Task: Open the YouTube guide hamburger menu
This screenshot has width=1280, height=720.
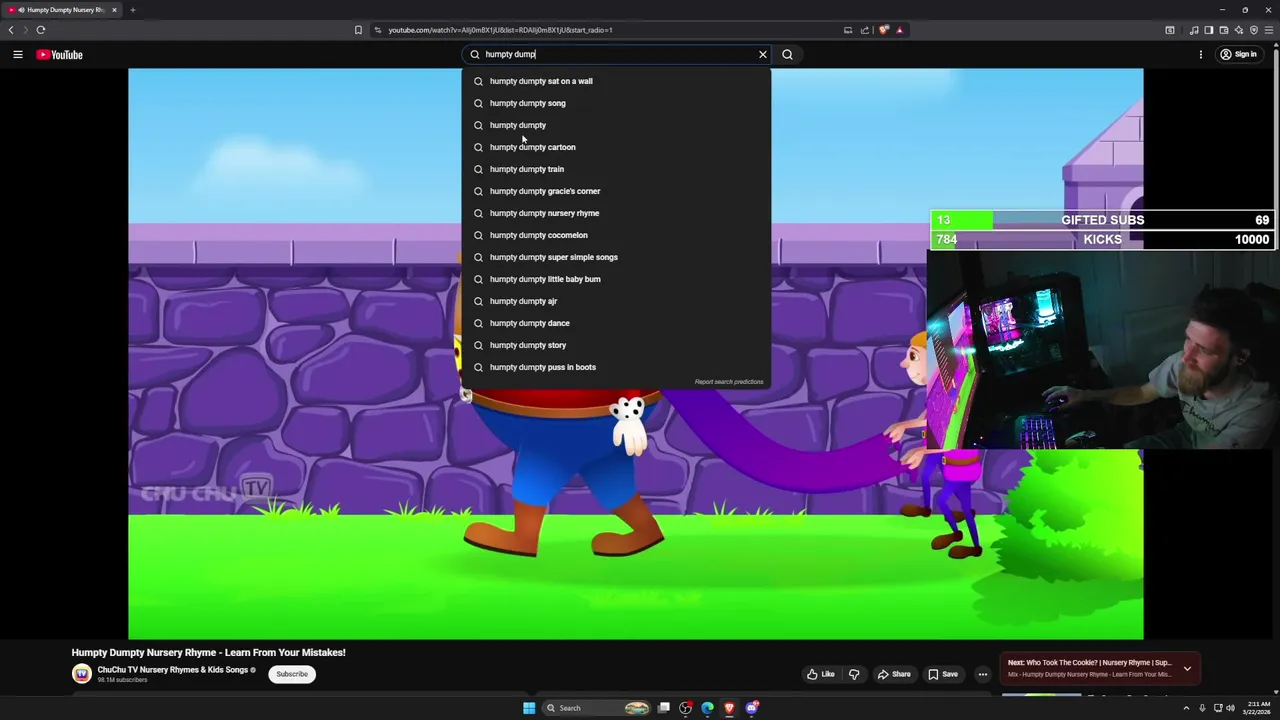Action: pyautogui.click(x=18, y=55)
